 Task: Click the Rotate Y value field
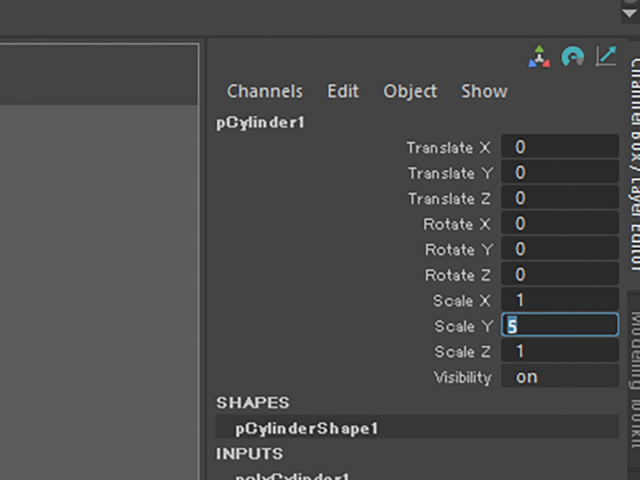[x=560, y=248]
